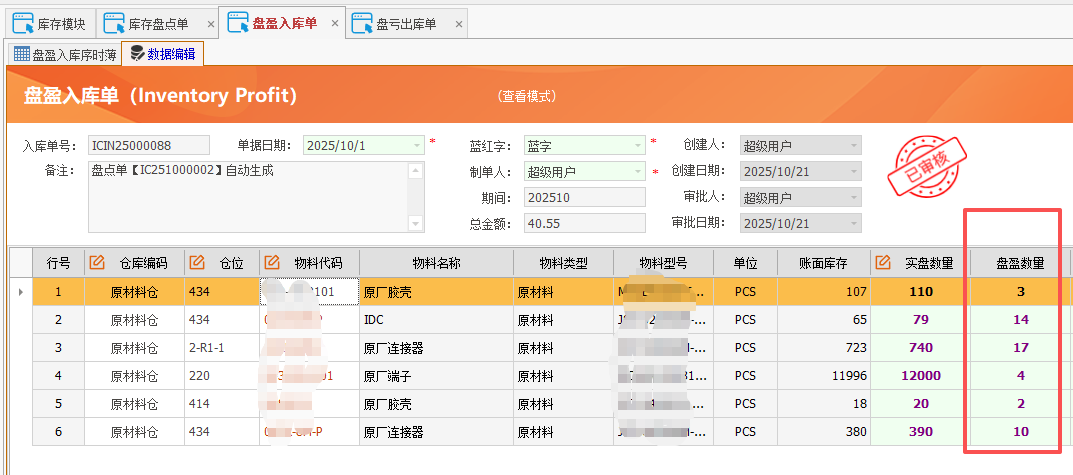Click the 实盘数量 value 390
This screenshot has width=1073, height=475.
point(920,432)
